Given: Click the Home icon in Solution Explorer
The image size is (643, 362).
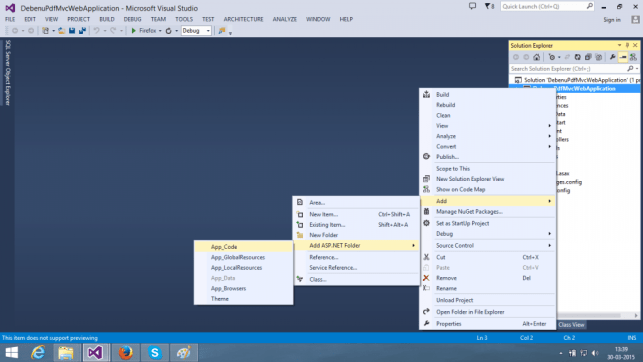Looking at the screenshot, I should [536, 57].
